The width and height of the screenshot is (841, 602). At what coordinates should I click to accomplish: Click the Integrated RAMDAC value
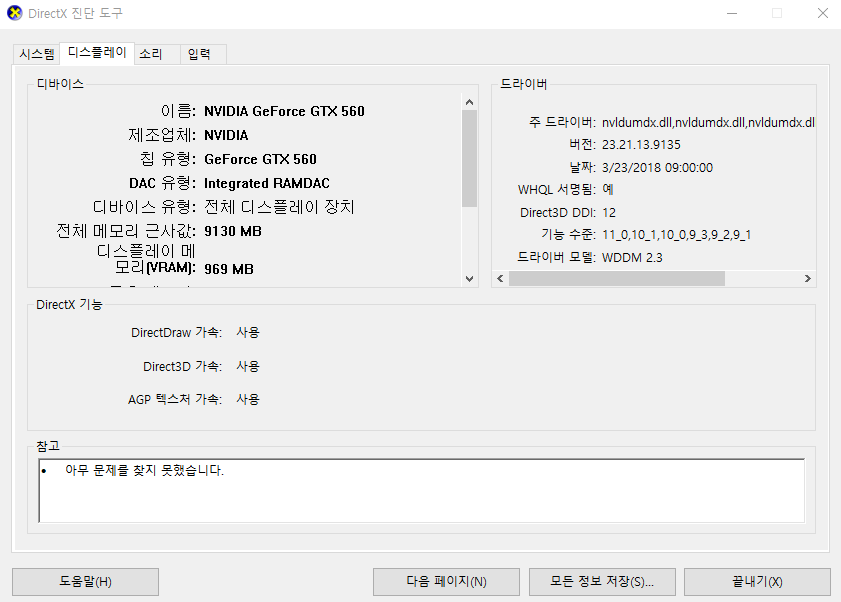tap(267, 183)
